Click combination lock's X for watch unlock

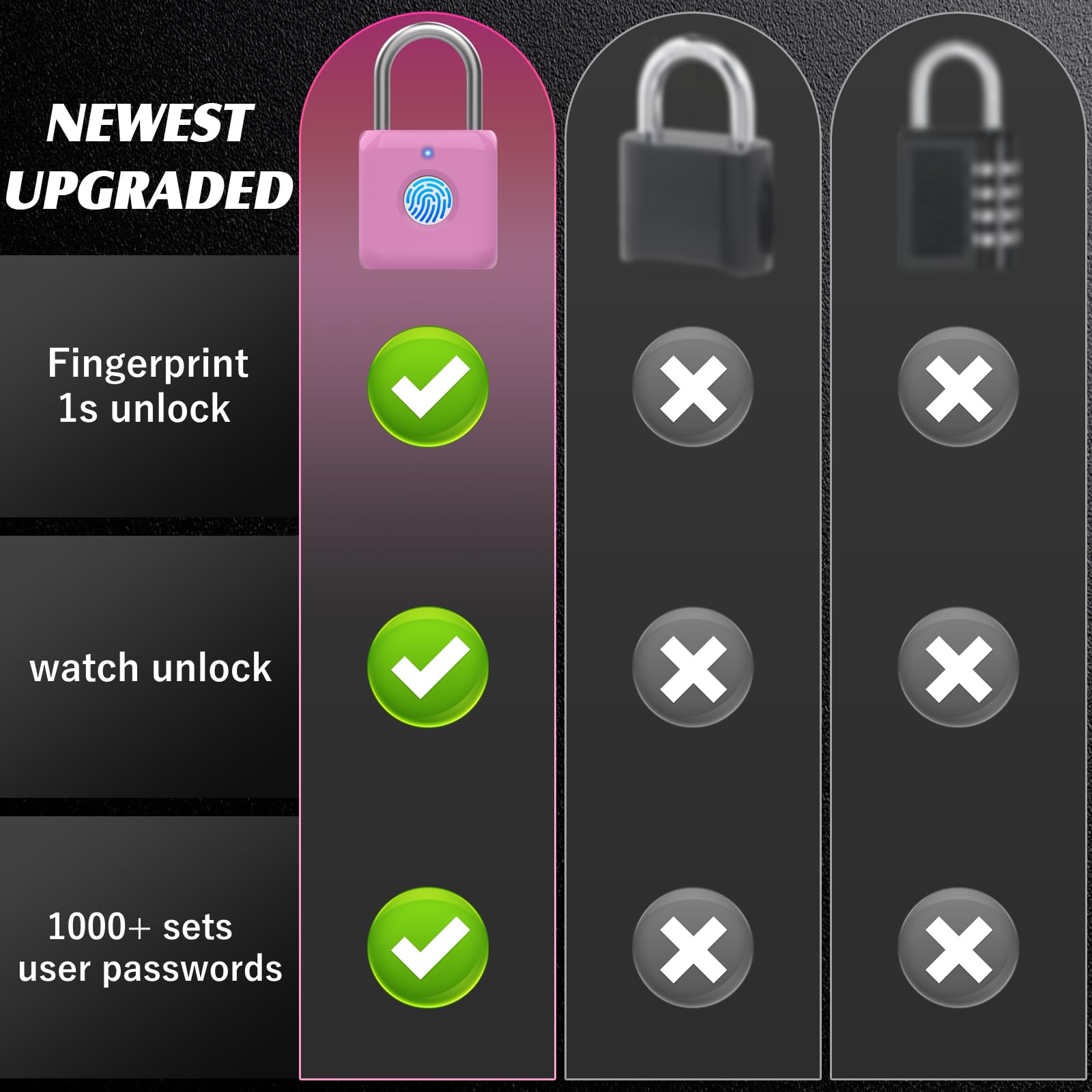pyautogui.click(x=958, y=667)
